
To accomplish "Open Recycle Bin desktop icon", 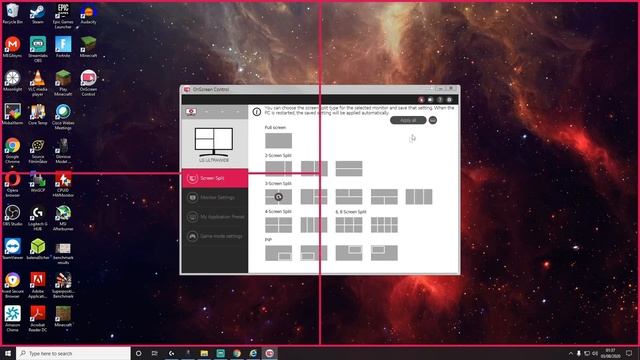I will tap(13, 14).
